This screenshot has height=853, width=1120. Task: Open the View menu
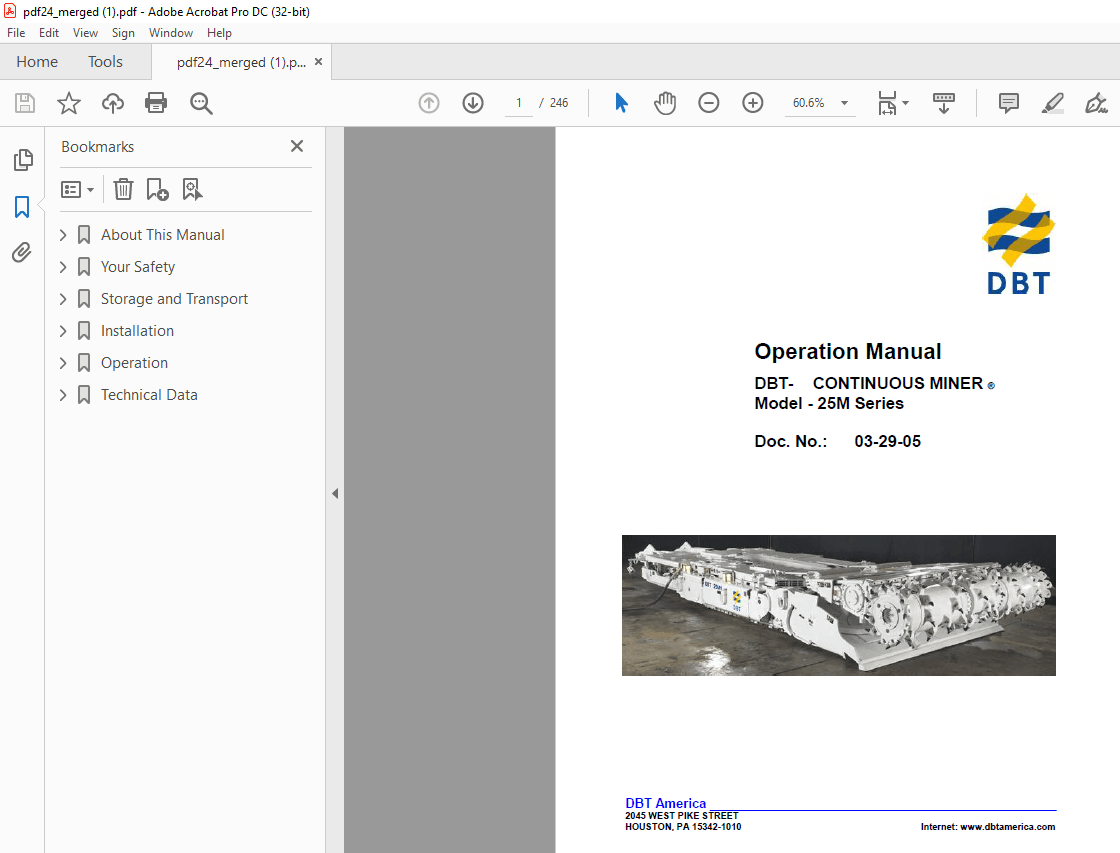point(85,32)
